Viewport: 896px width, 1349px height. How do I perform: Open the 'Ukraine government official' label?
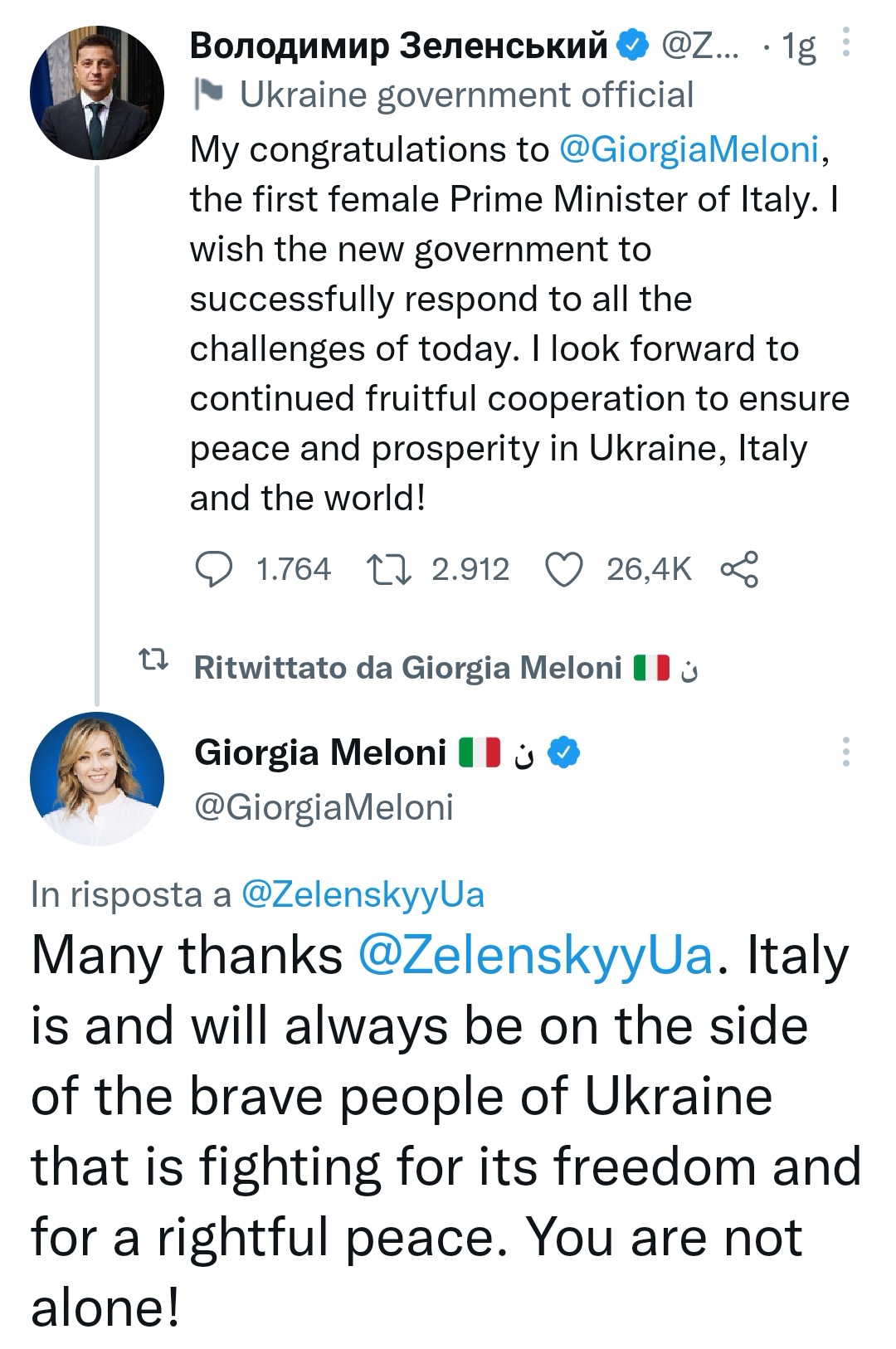click(465, 95)
